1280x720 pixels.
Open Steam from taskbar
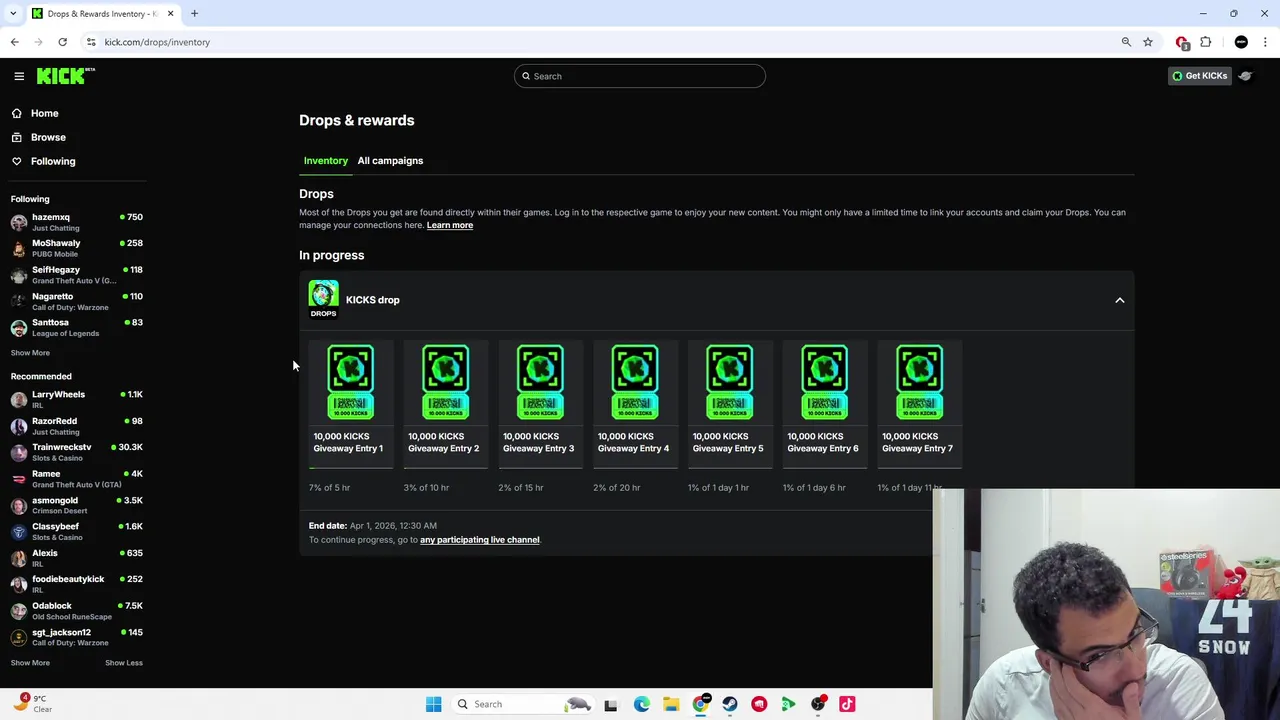click(x=730, y=704)
